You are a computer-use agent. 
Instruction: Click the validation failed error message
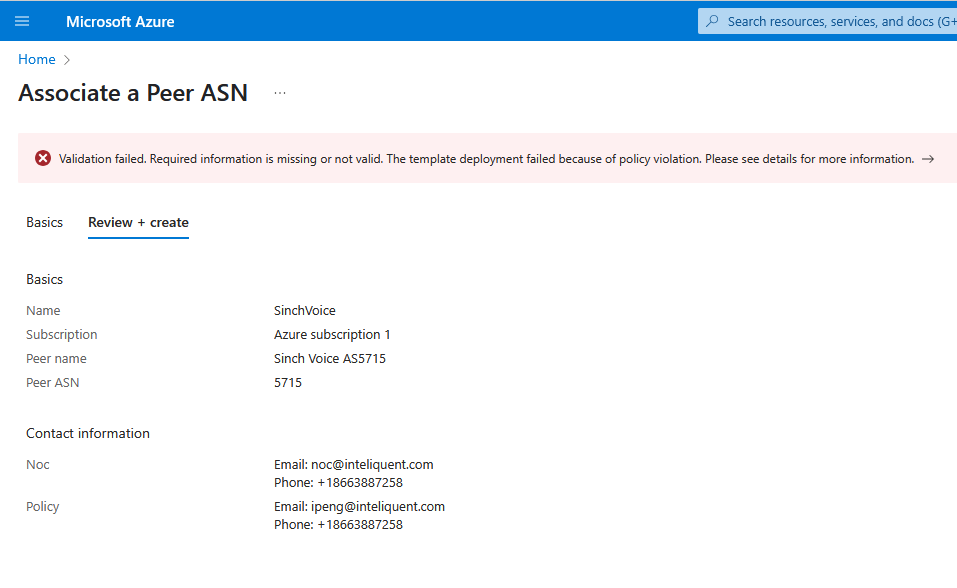coord(486,159)
